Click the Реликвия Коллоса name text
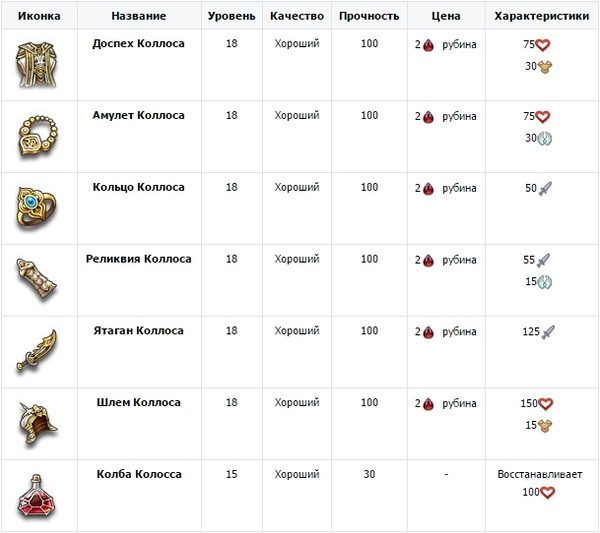 tap(139, 259)
